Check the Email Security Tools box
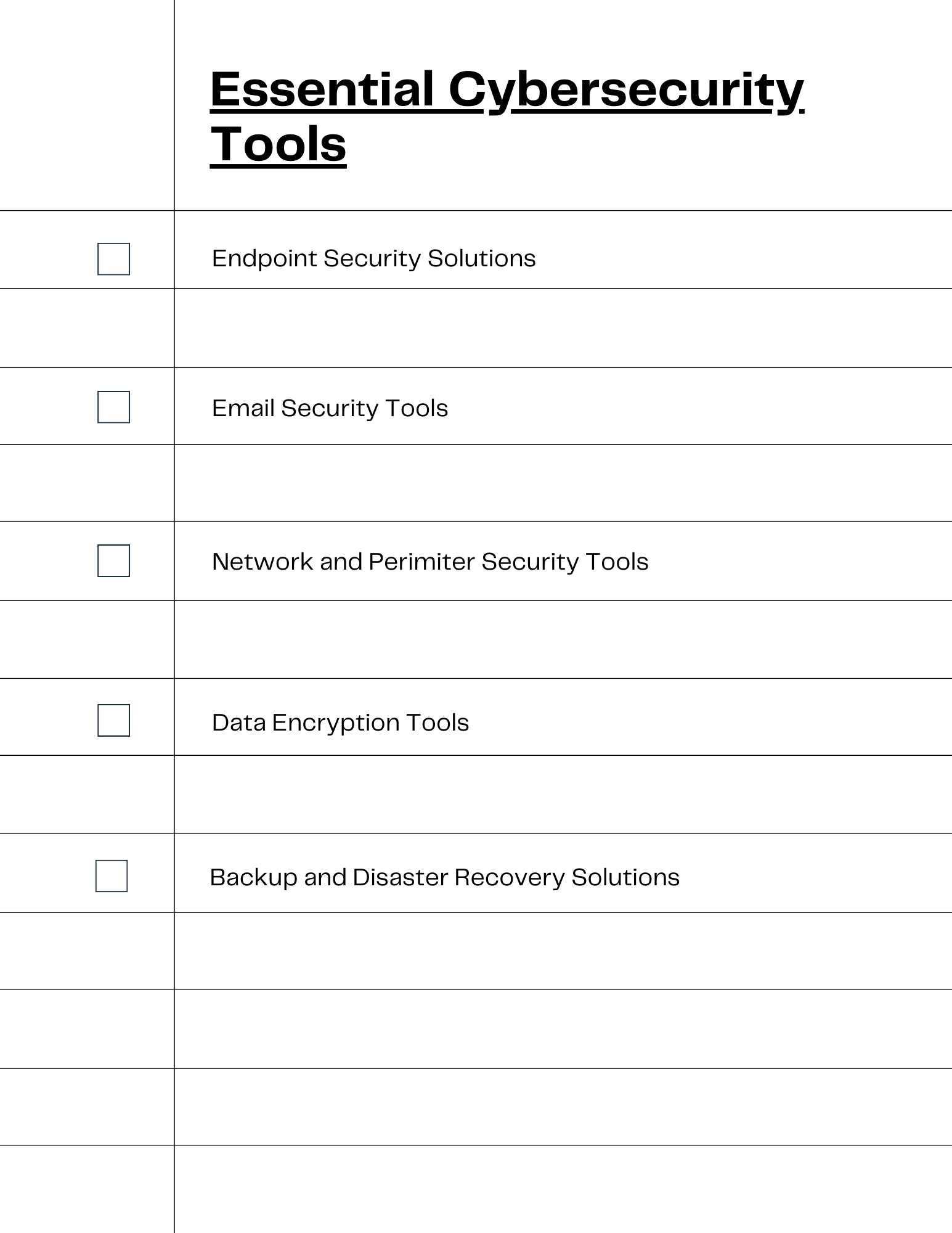Viewport: 952px width, 1233px height. [114, 407]
